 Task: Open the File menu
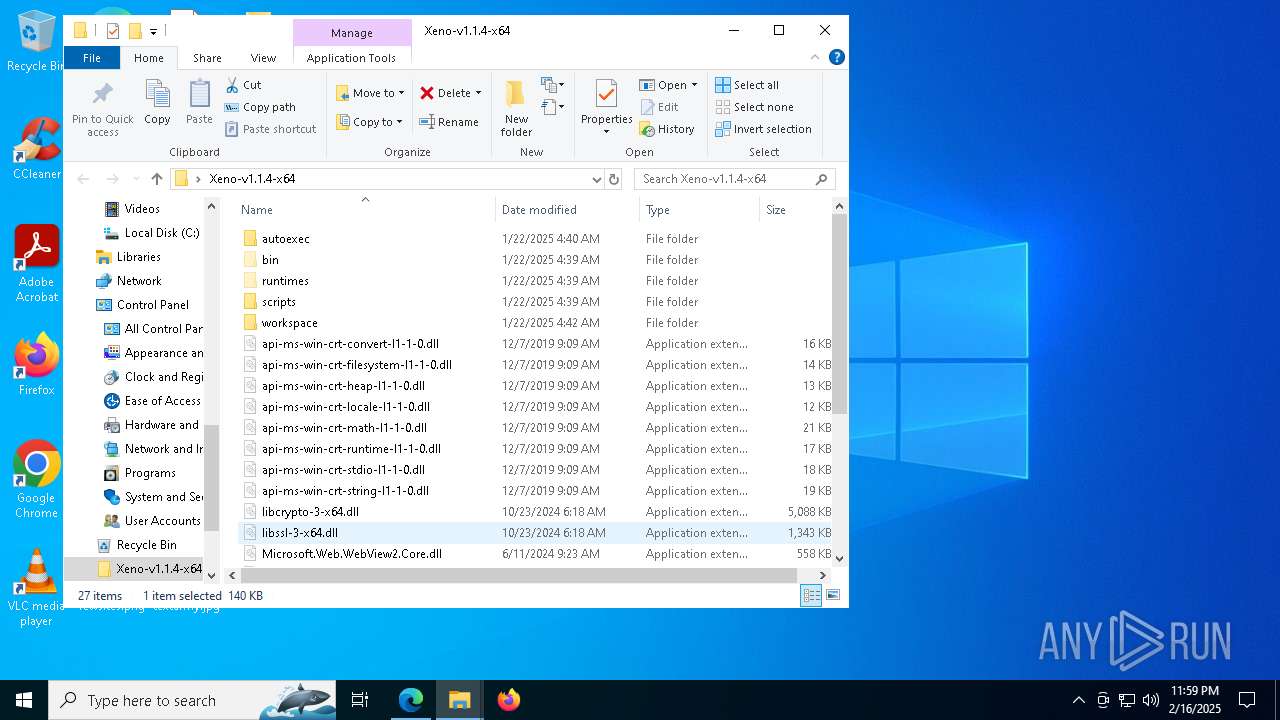(x=91, y=58)
